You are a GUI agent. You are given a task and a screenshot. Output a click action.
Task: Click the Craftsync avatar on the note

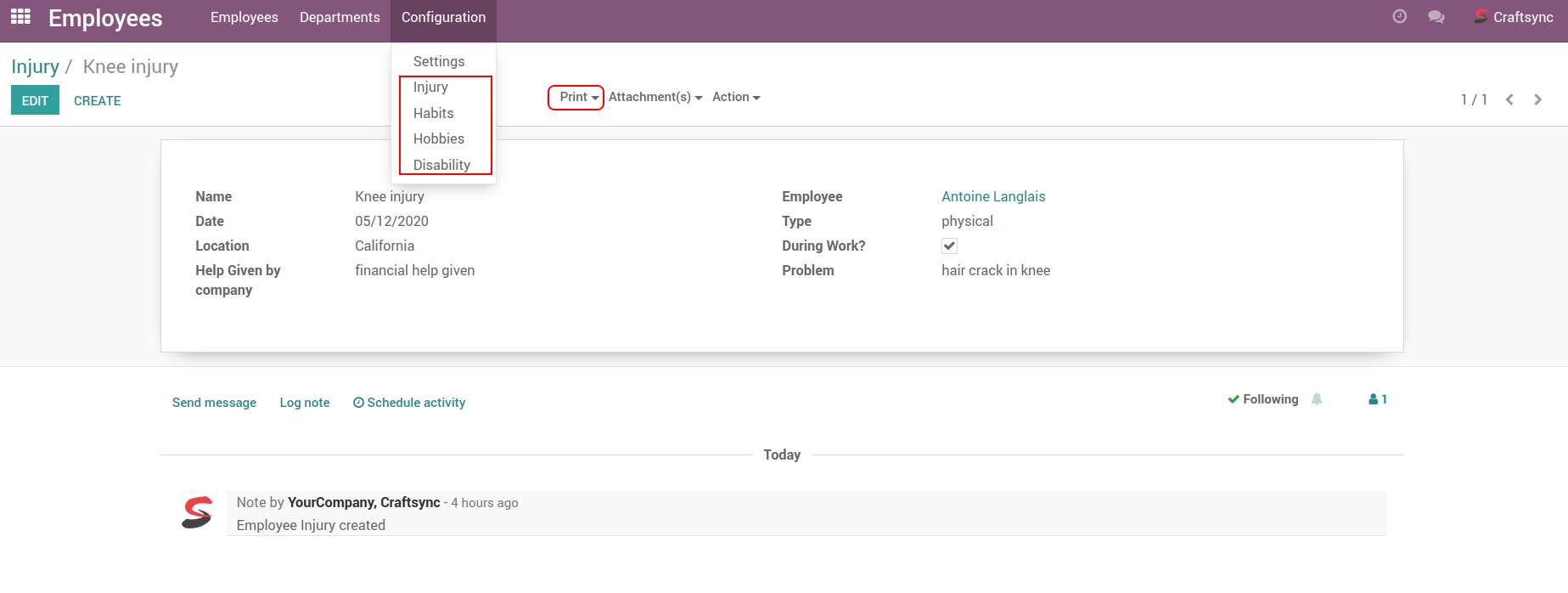[197, 513]
